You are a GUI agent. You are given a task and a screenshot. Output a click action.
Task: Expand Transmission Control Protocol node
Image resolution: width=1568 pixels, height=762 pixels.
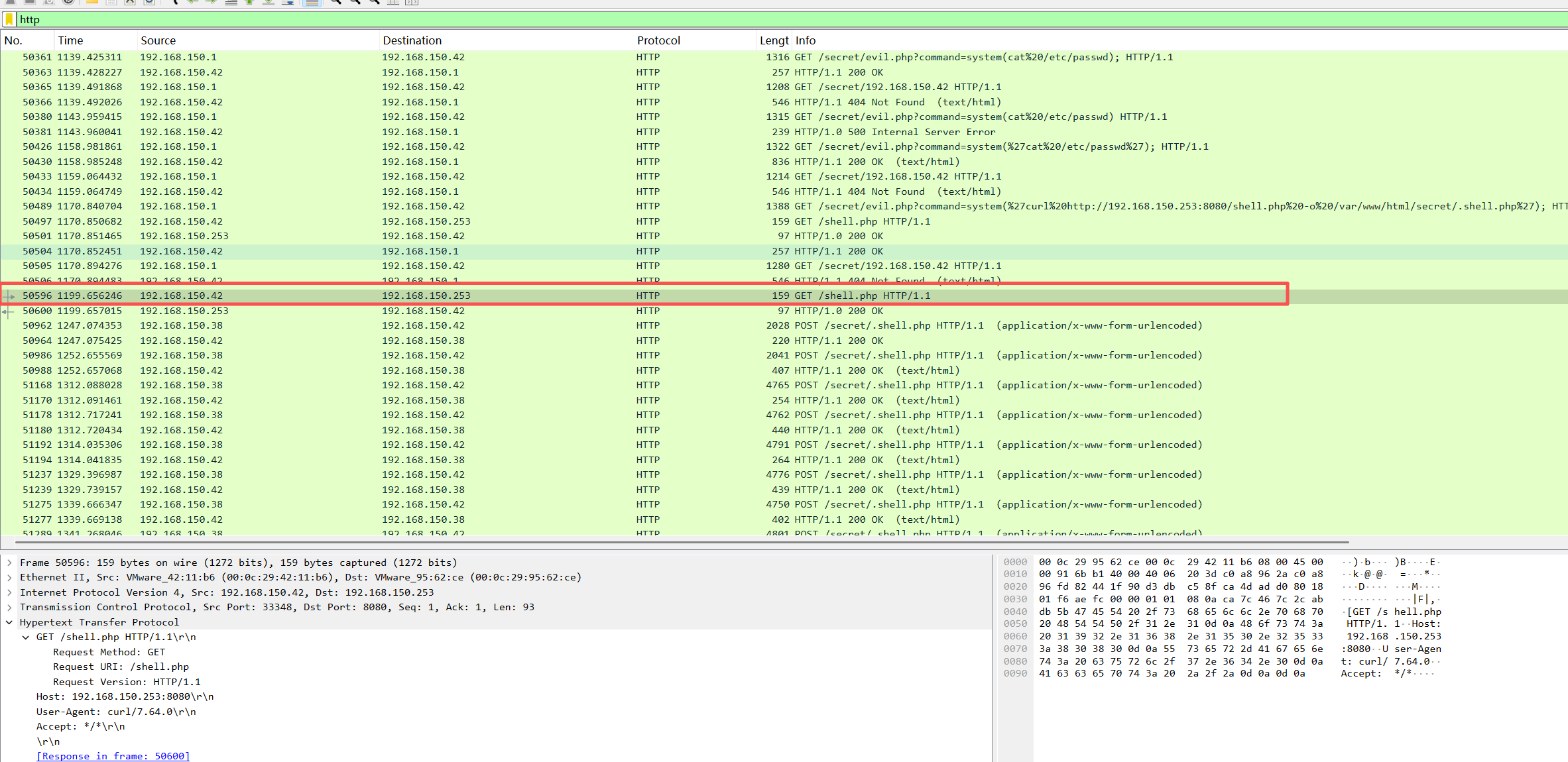(9, 607)
